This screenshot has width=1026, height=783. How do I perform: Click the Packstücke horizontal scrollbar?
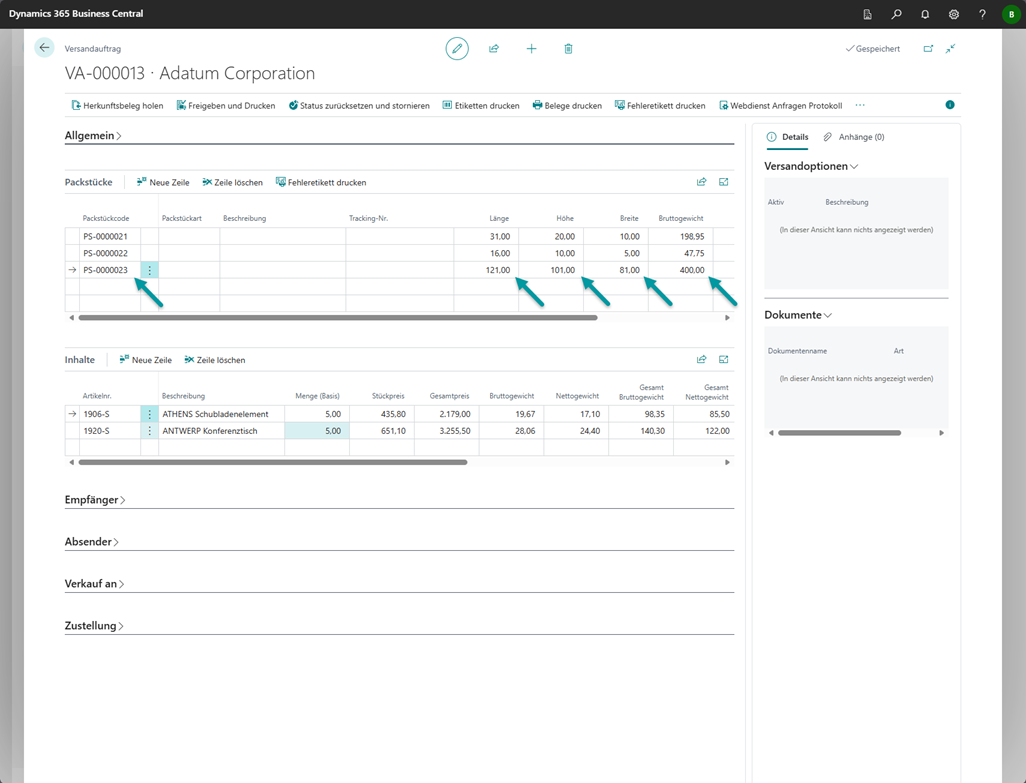click(x=337, y=318)
